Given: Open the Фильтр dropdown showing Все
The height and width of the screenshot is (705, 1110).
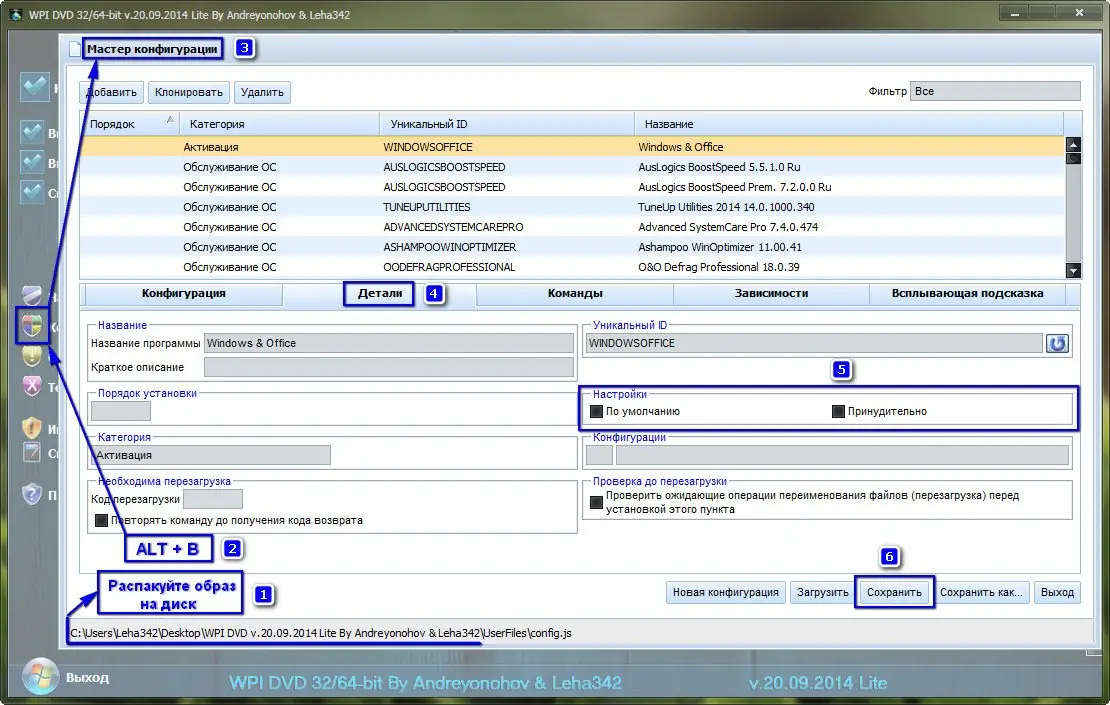Looking at the screenshot, I should point(995,91).
